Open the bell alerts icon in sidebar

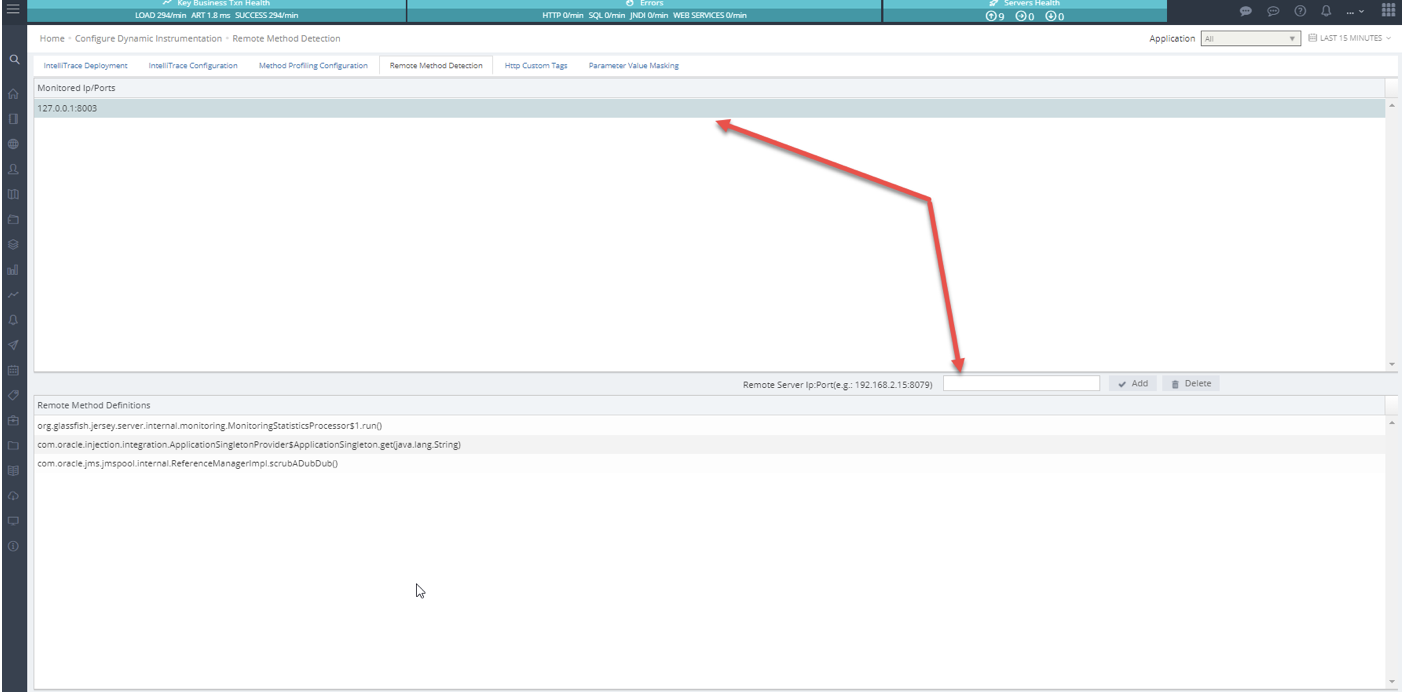pos(13,320)
